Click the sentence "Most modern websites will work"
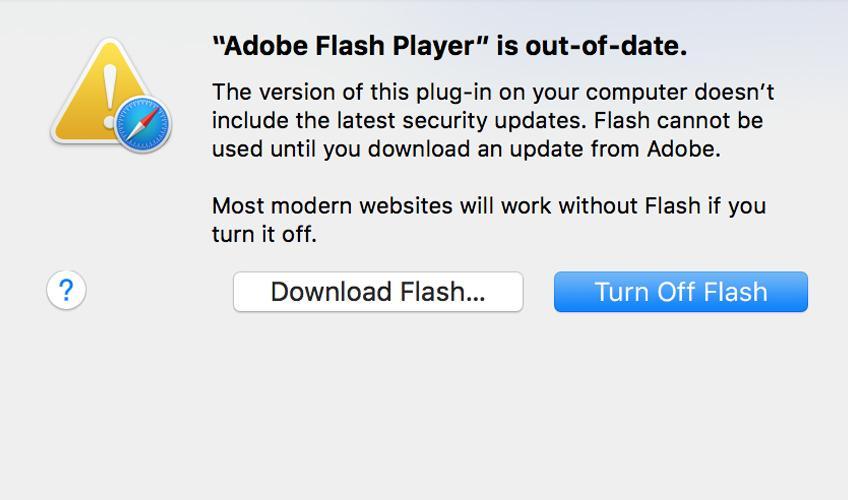This screenshot has width=848, height=500. (x=489, y=206)
